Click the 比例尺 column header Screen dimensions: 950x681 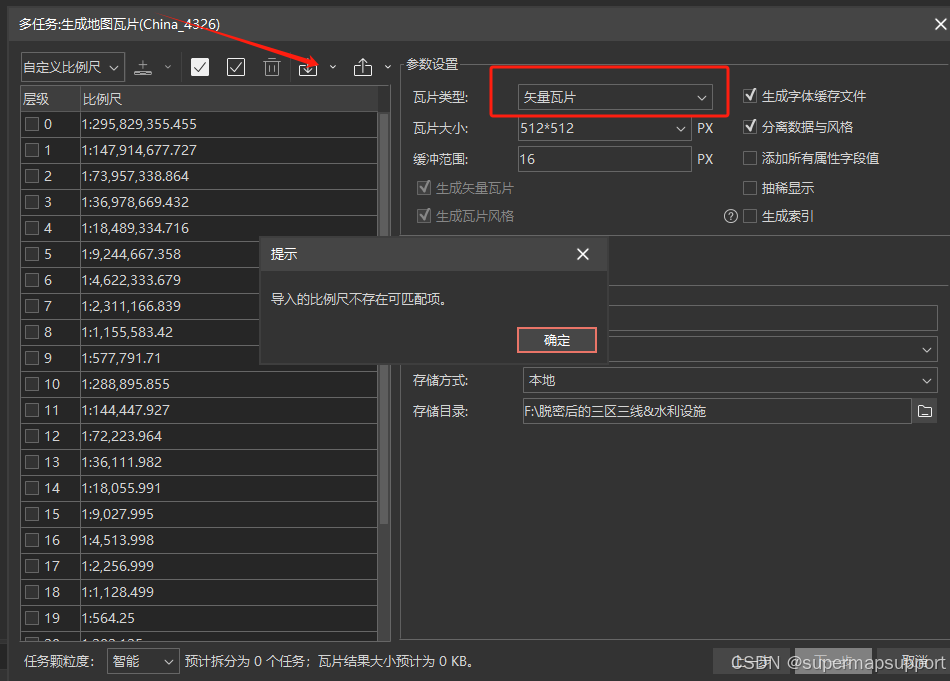coord(100,95)
